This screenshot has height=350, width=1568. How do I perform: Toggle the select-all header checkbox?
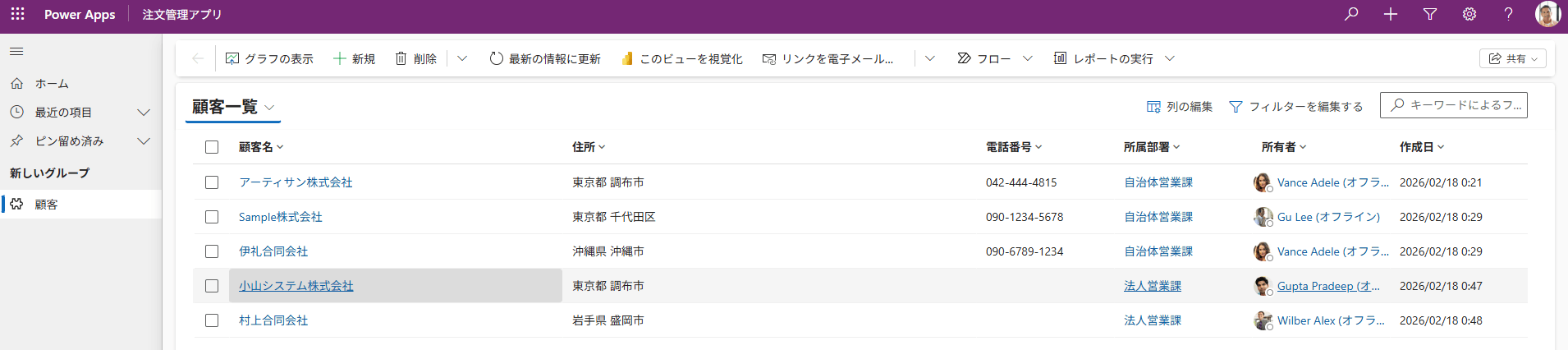pyautogui.click(x=212, y=147)
